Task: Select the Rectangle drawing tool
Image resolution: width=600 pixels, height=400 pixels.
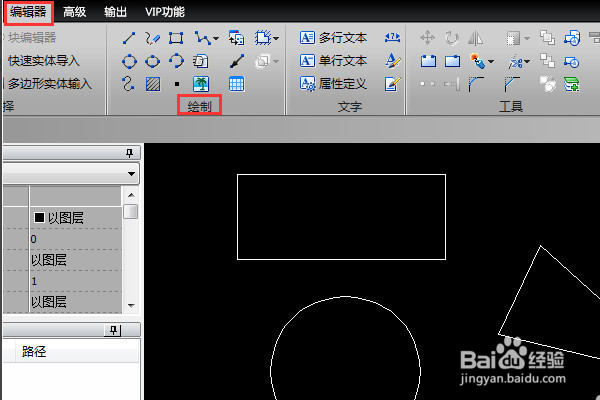Action: pos(176,38)
